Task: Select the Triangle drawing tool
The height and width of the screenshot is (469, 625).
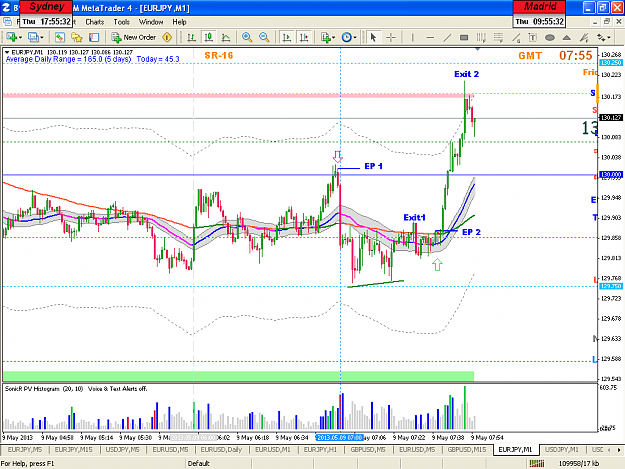Action: pos(566,37)
